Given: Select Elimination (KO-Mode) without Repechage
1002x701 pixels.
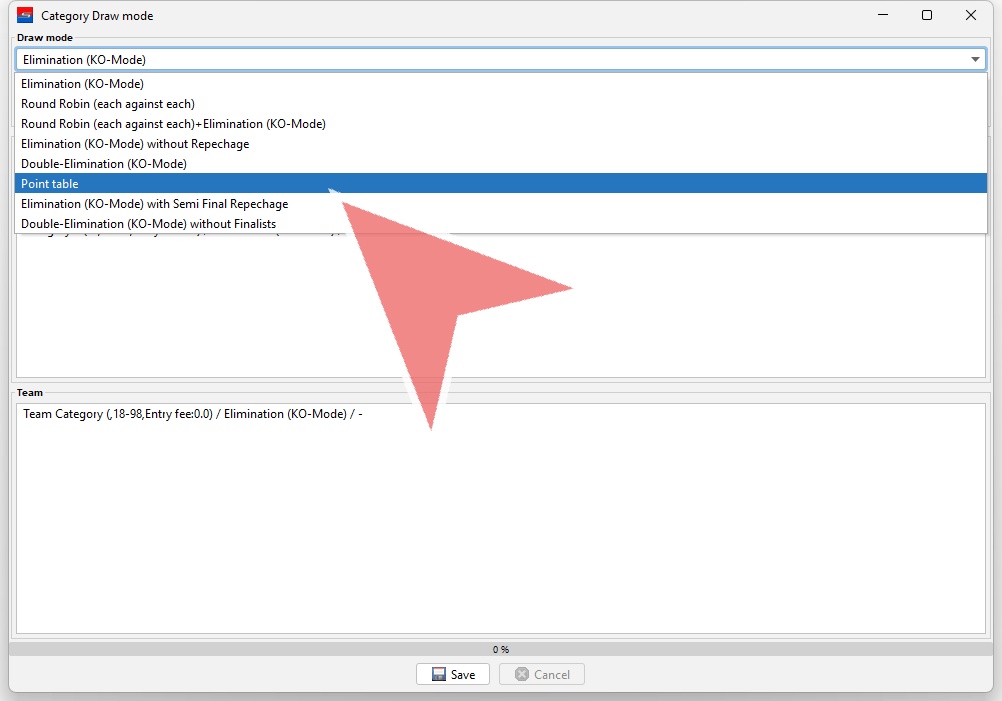Looking at the screenshot, I should 135,144.
